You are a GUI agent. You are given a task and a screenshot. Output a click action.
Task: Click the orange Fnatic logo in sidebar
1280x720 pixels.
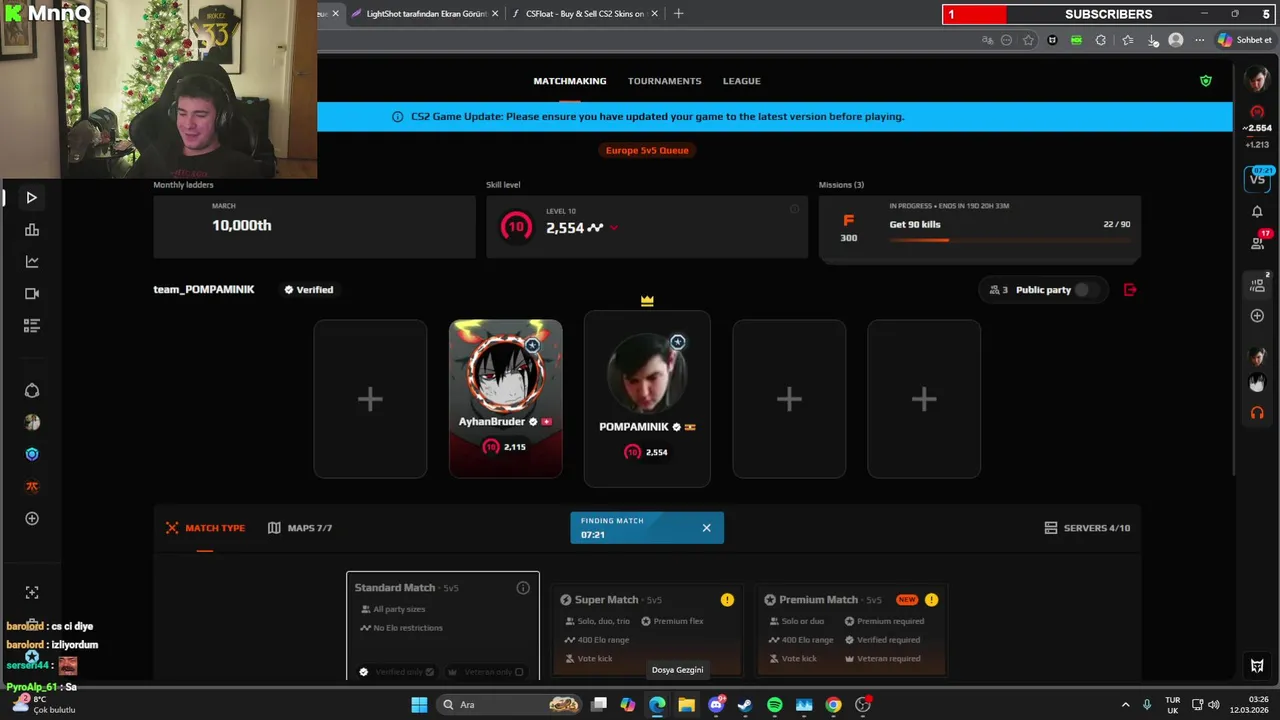pyautogui.click(x=32, y=486)
